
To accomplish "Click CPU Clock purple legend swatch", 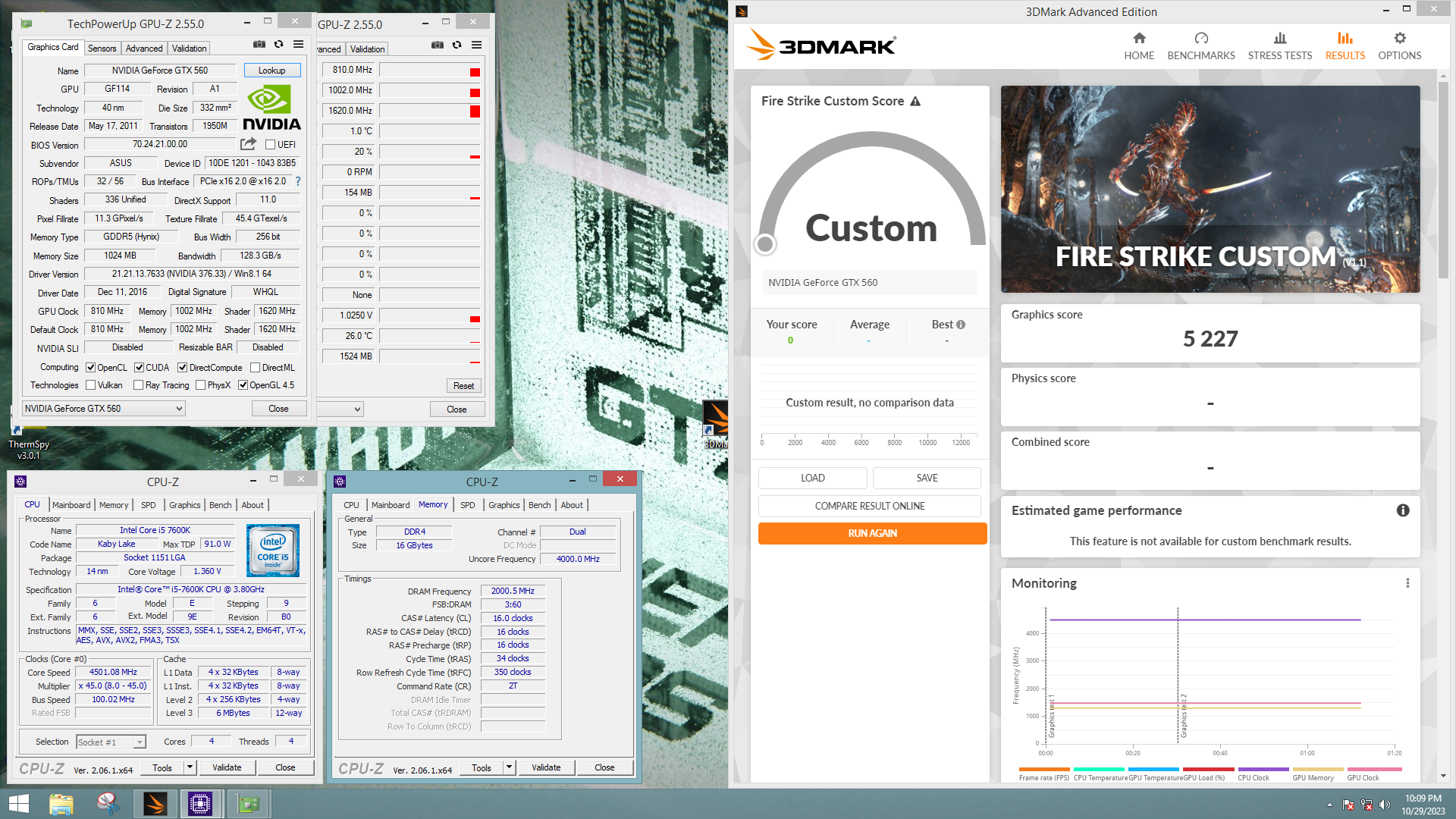I will 1263,769.
